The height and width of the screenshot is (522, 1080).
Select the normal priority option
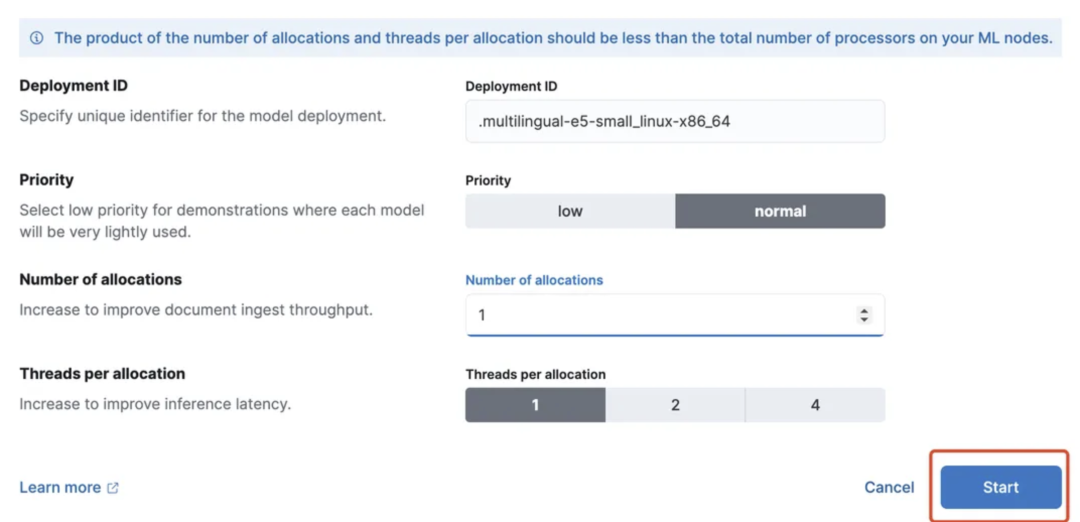(x=780, y=211)
